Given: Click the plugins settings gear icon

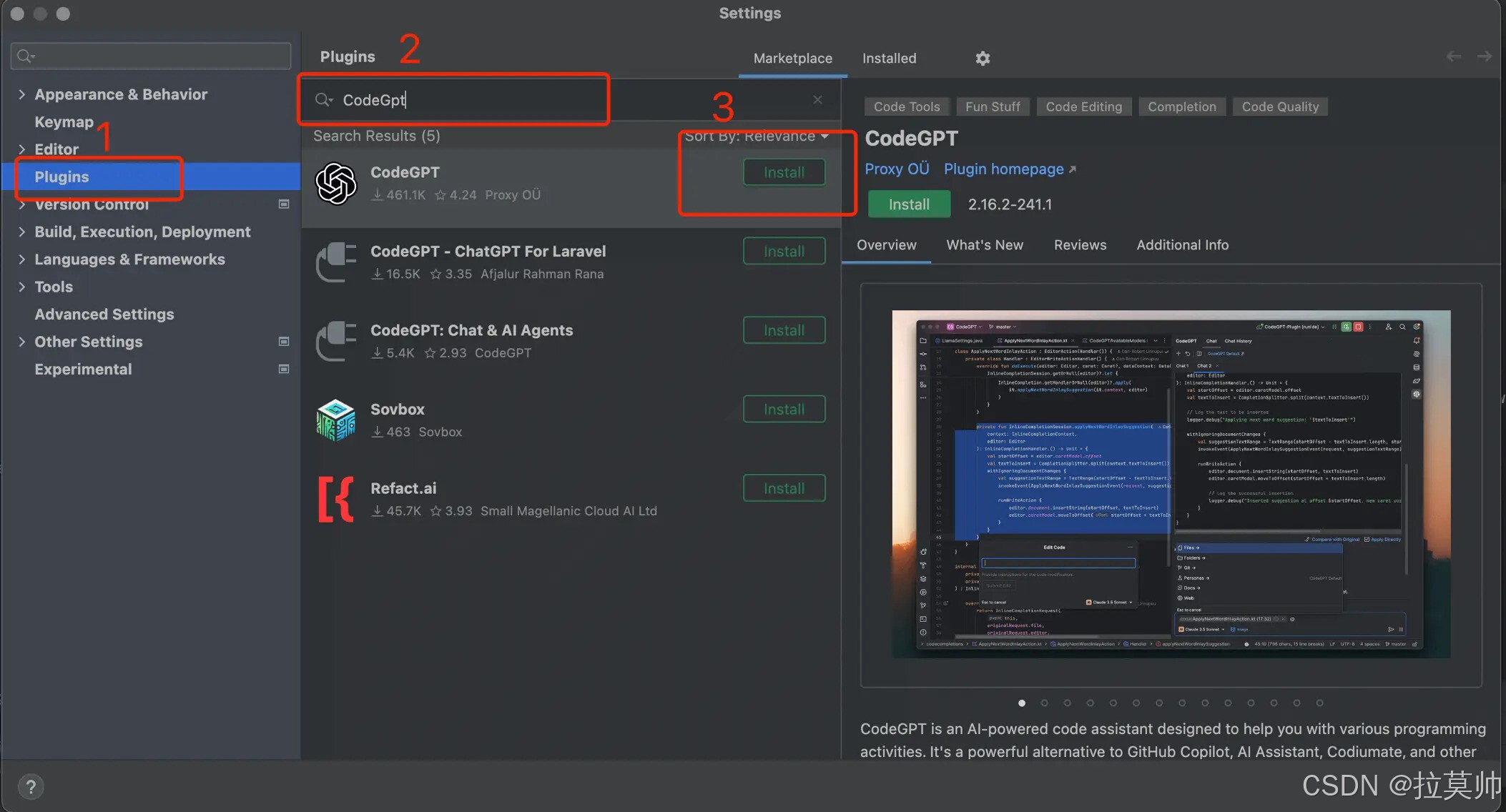Looking at the screenshot, I should pyautogui.click(x=983, y=59).
